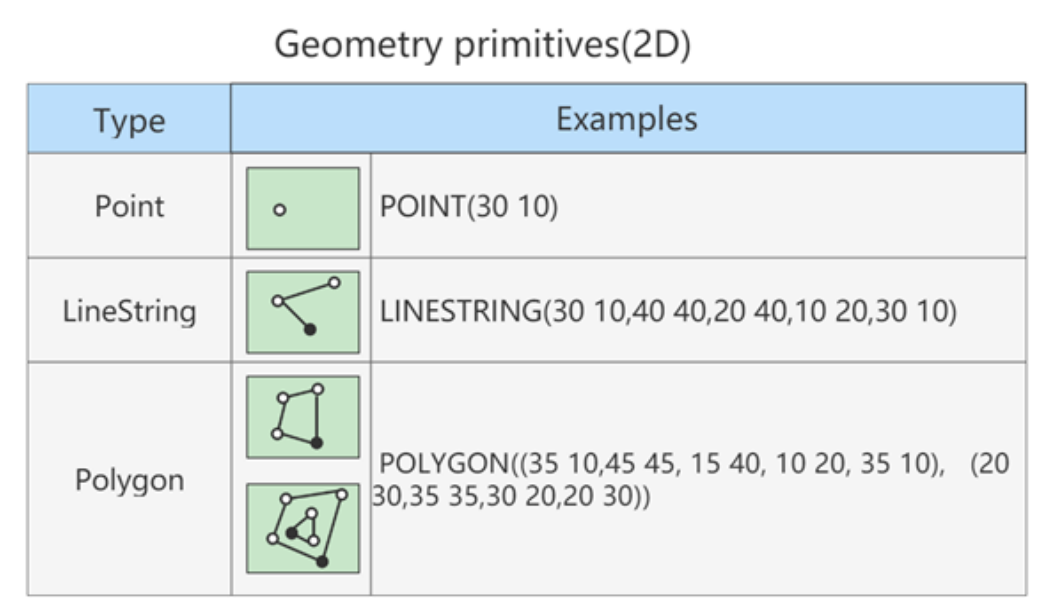The height and width of the screenshot is (610, 1058).
Task: Click the filled black vertex in simple polygon thumbnail
Action: tap(317, 442)
